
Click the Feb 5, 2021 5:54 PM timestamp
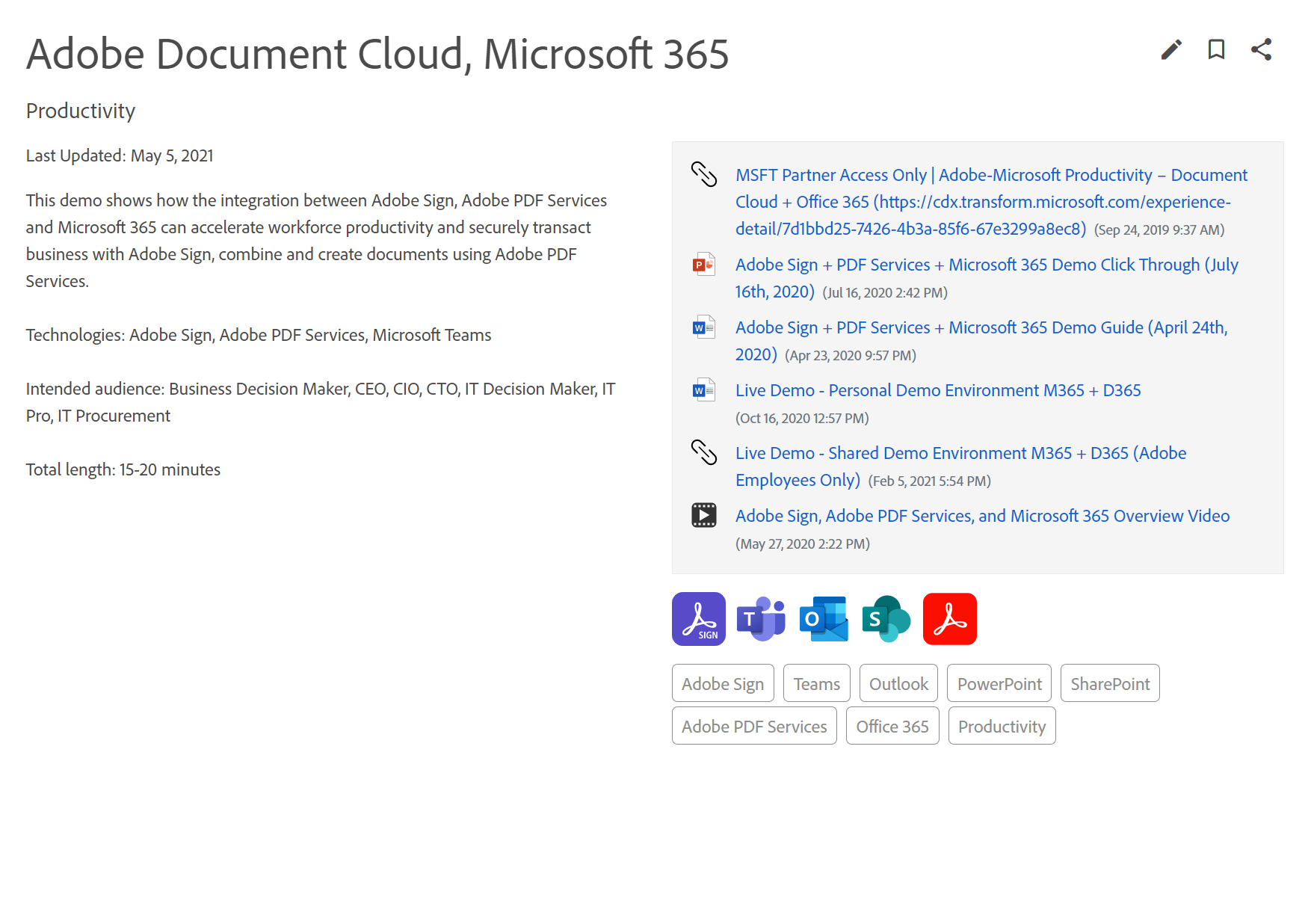click(x=930, y=481)
